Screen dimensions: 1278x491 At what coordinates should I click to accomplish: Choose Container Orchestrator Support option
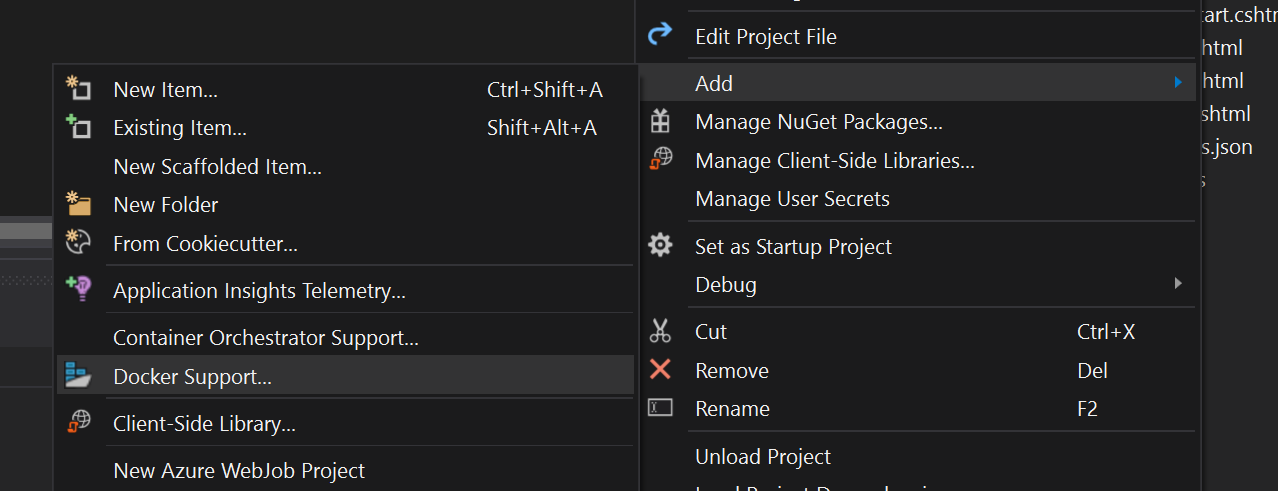(x=265, y=338)
